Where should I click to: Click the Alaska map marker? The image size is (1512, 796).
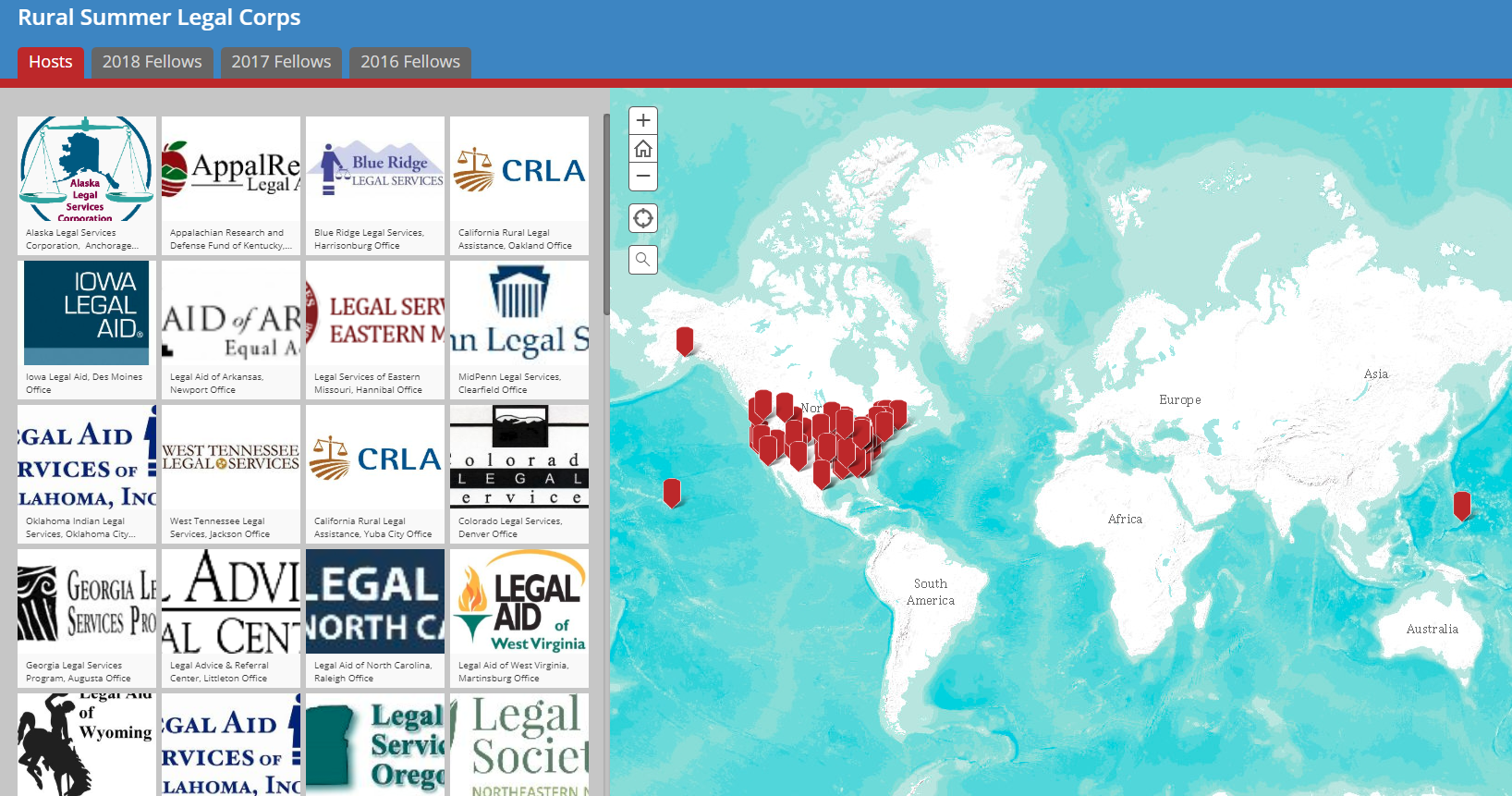click(x=685, y=341)
